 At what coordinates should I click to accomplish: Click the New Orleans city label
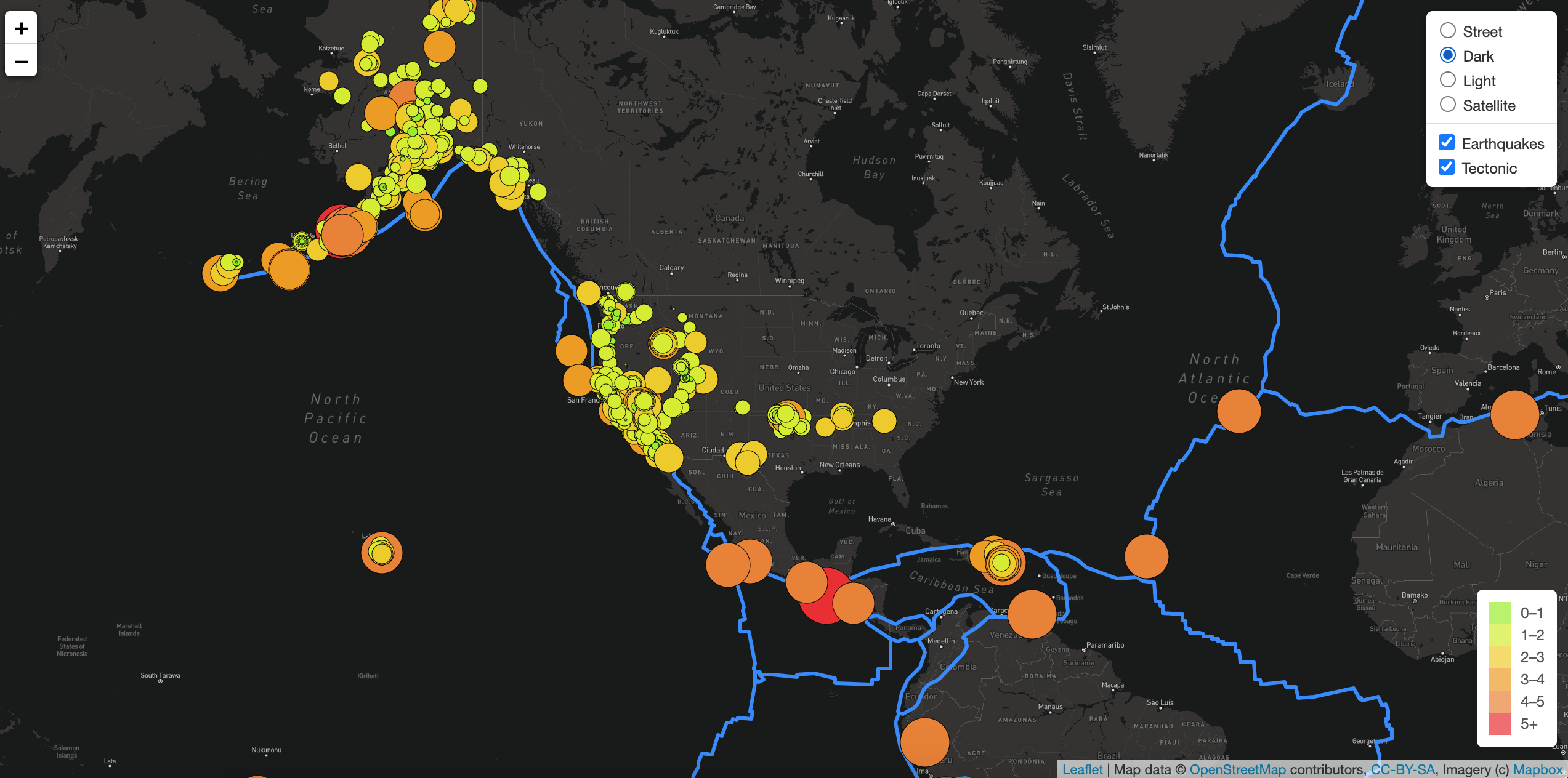(839, 465)
